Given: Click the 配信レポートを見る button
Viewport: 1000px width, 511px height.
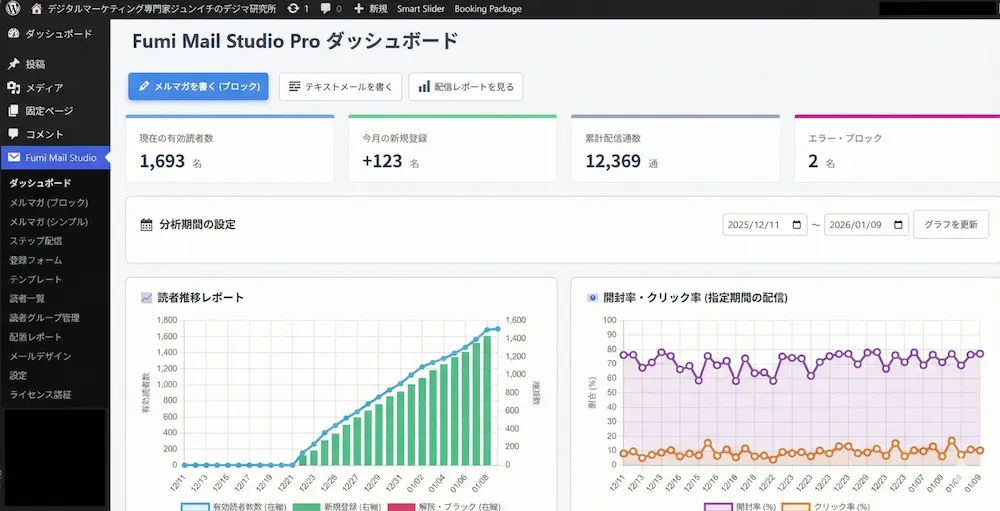Looking at the screenshot, I should pyautogui.click(x=465, y=87).
